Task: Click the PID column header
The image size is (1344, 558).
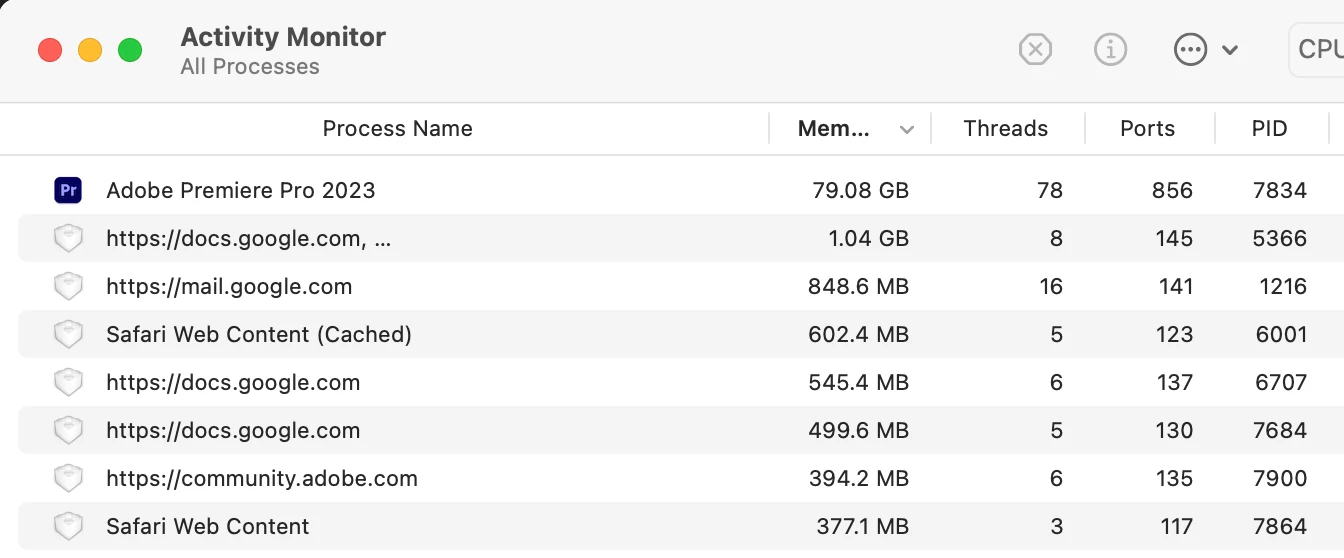Action: 1269,129
